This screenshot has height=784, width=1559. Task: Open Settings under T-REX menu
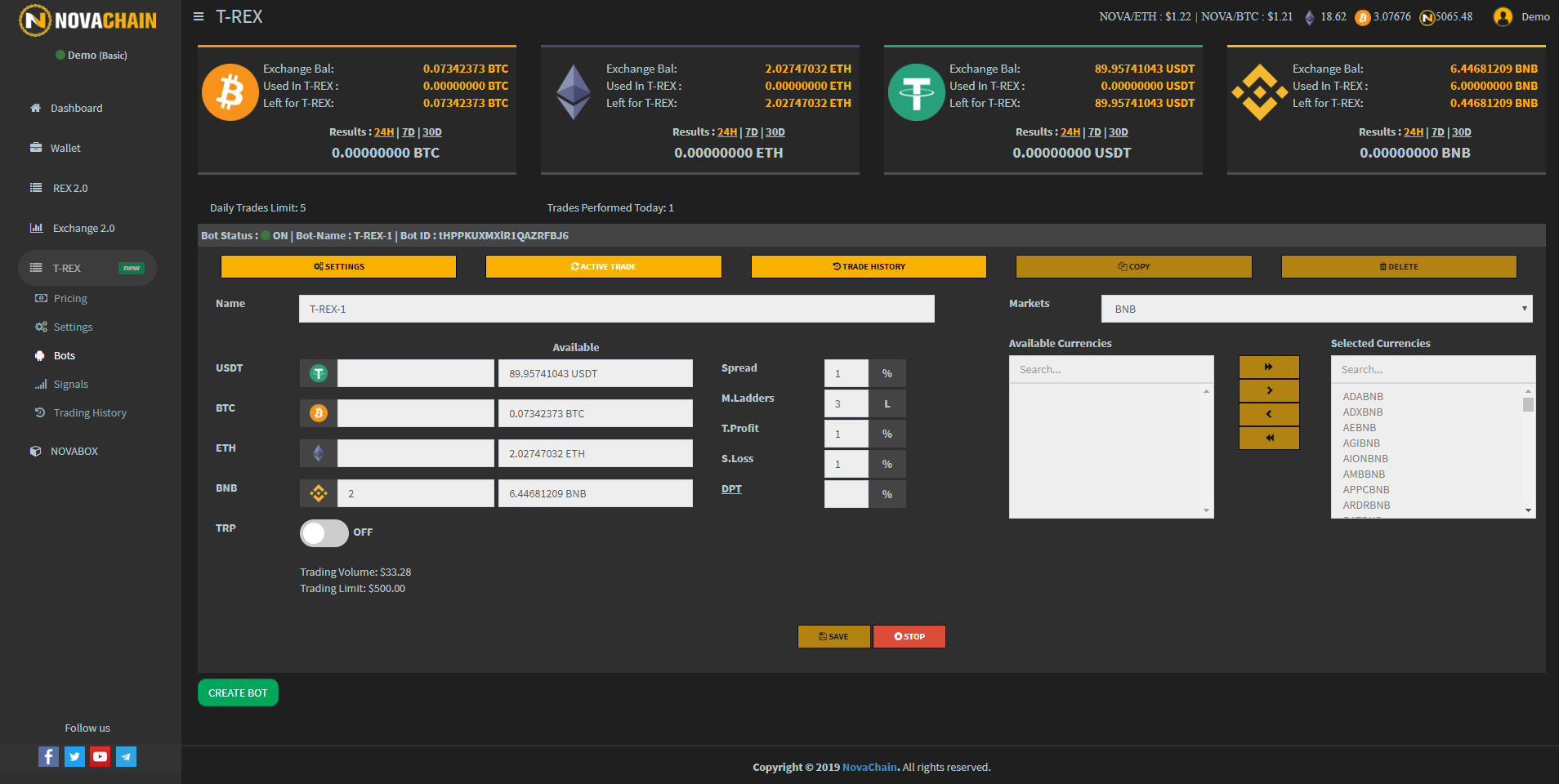coord(73,327)
